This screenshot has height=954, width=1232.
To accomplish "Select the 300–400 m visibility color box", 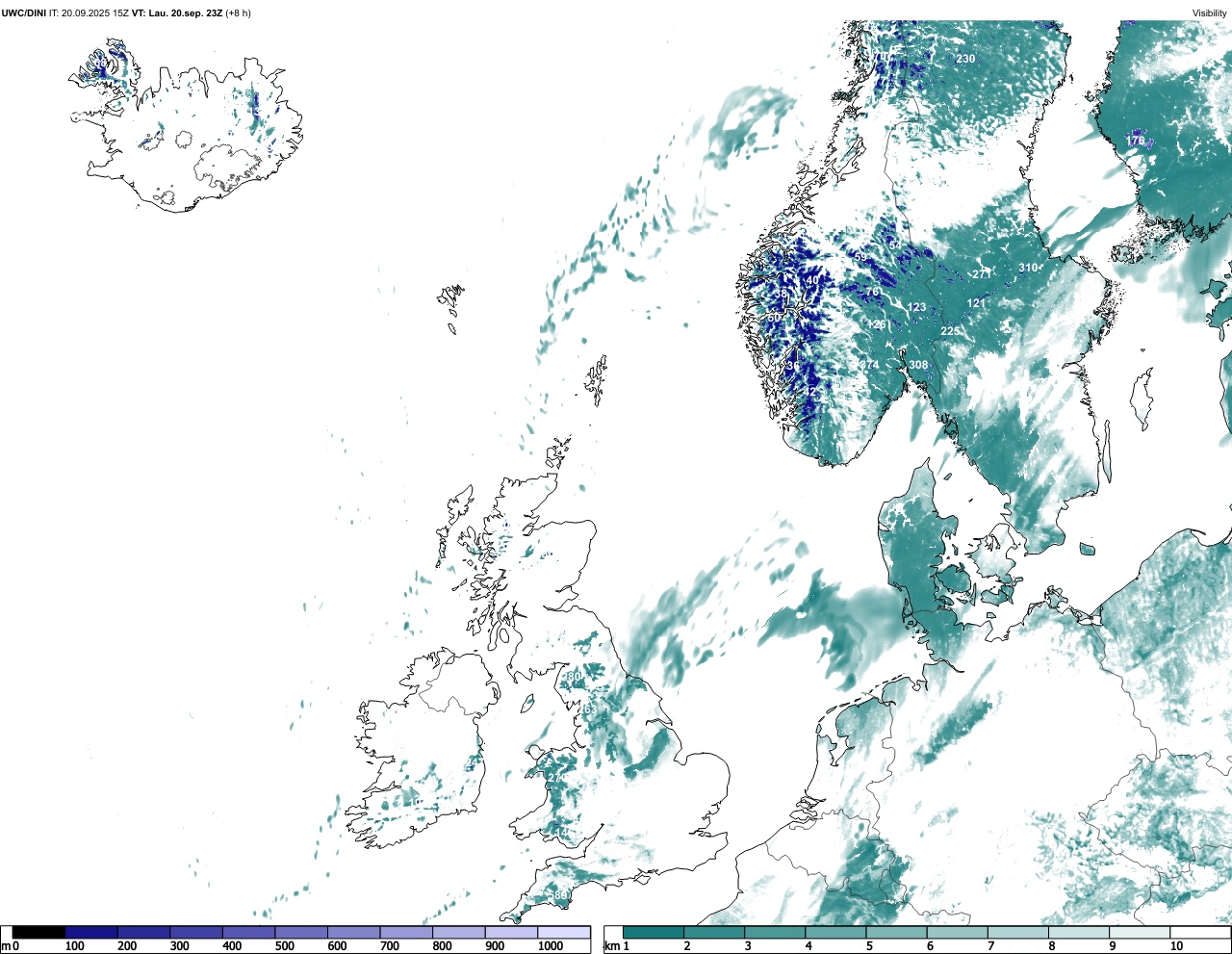I will point(196,932).
